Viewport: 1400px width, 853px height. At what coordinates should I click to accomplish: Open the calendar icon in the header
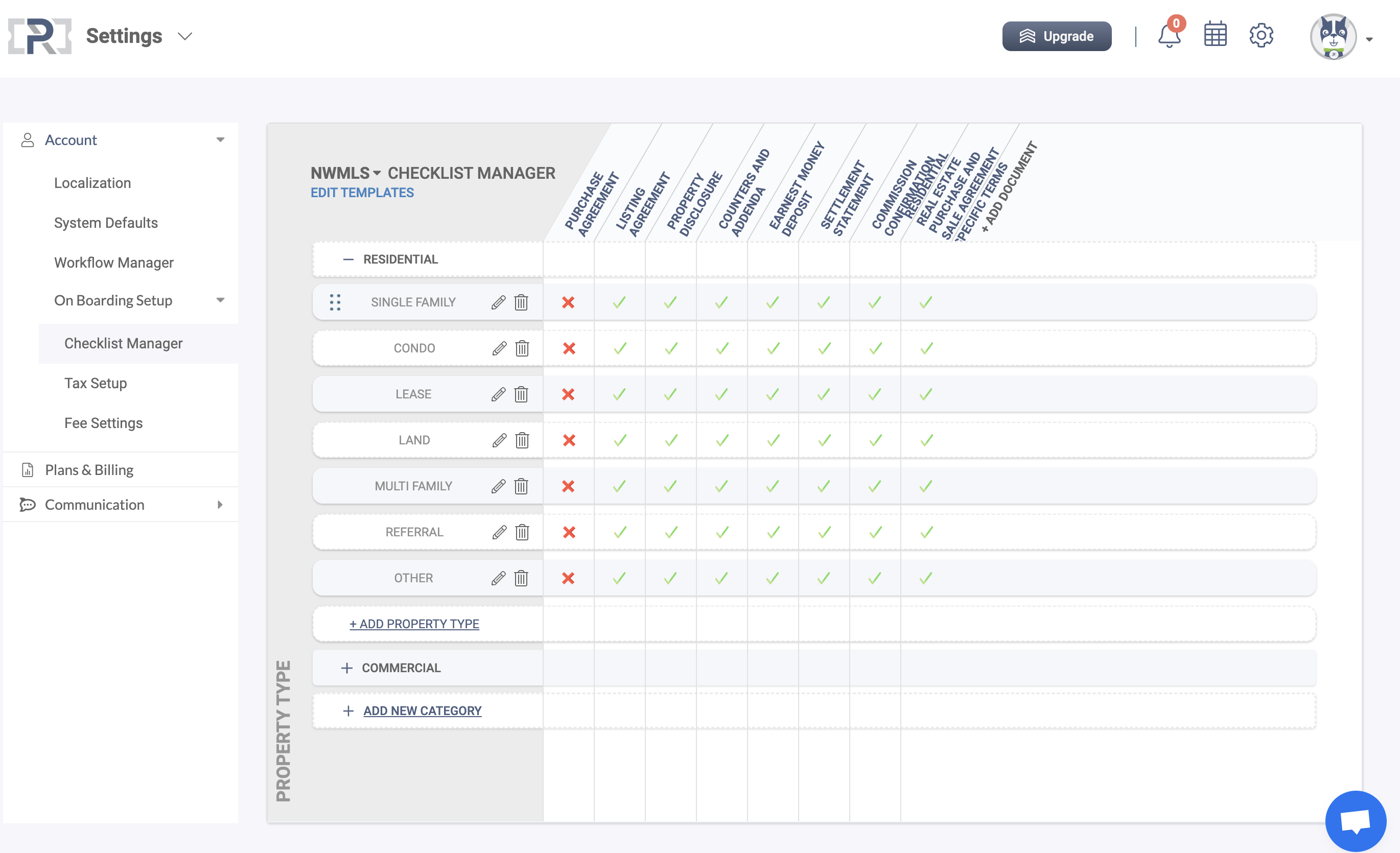(1216, 35)
